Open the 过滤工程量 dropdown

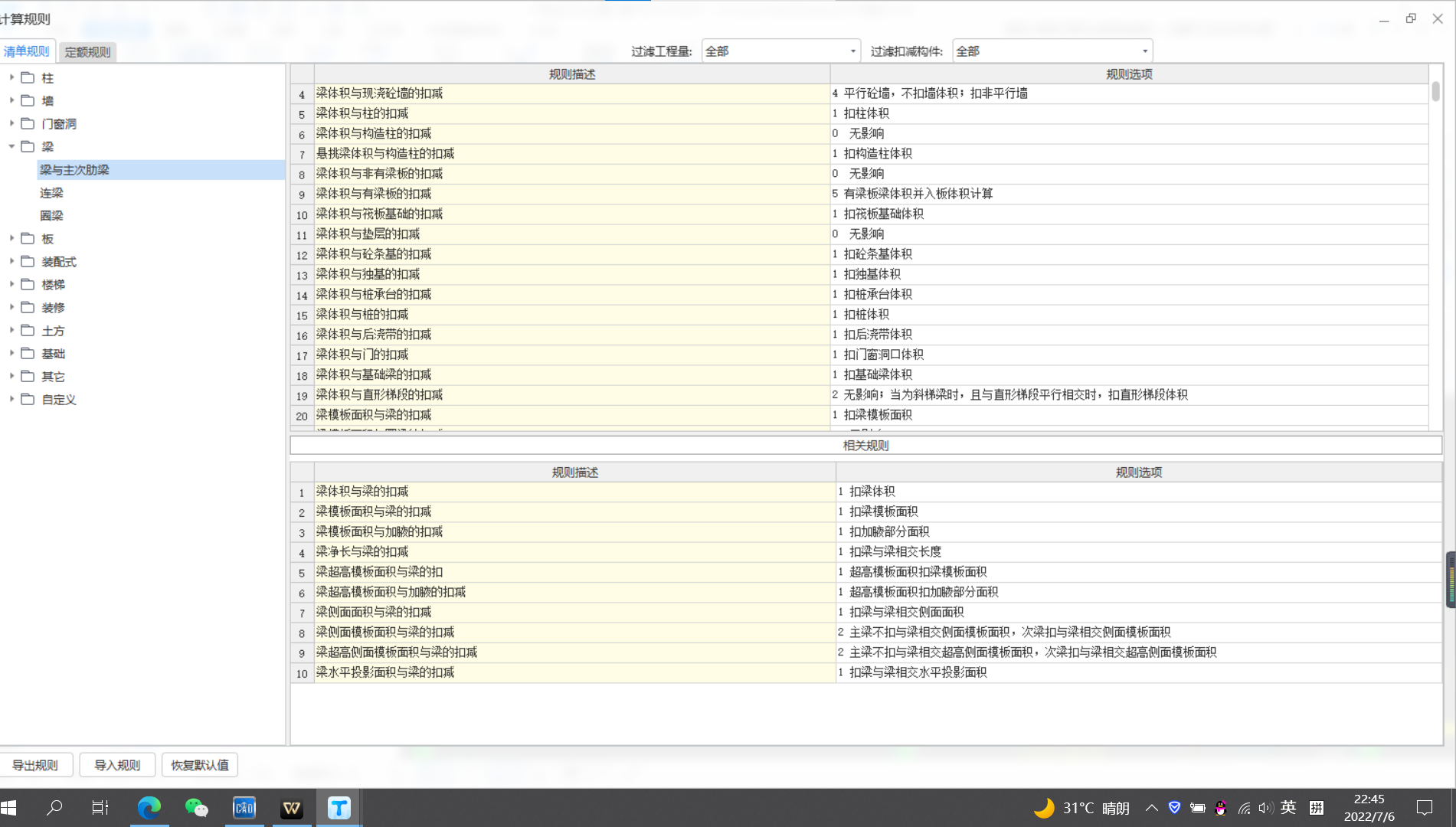(x=781, y=51)
